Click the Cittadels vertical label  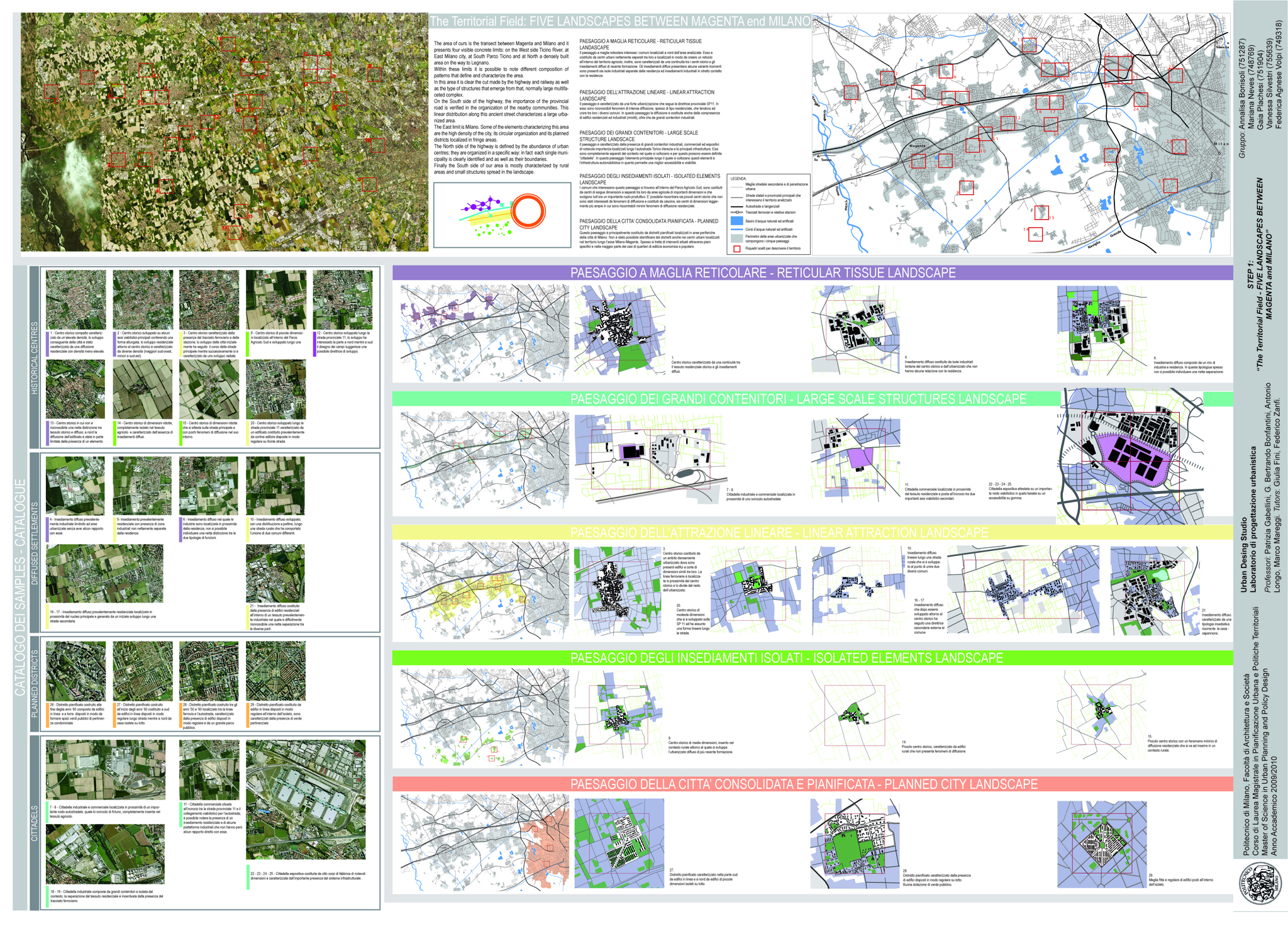click(x=35, y=823)
